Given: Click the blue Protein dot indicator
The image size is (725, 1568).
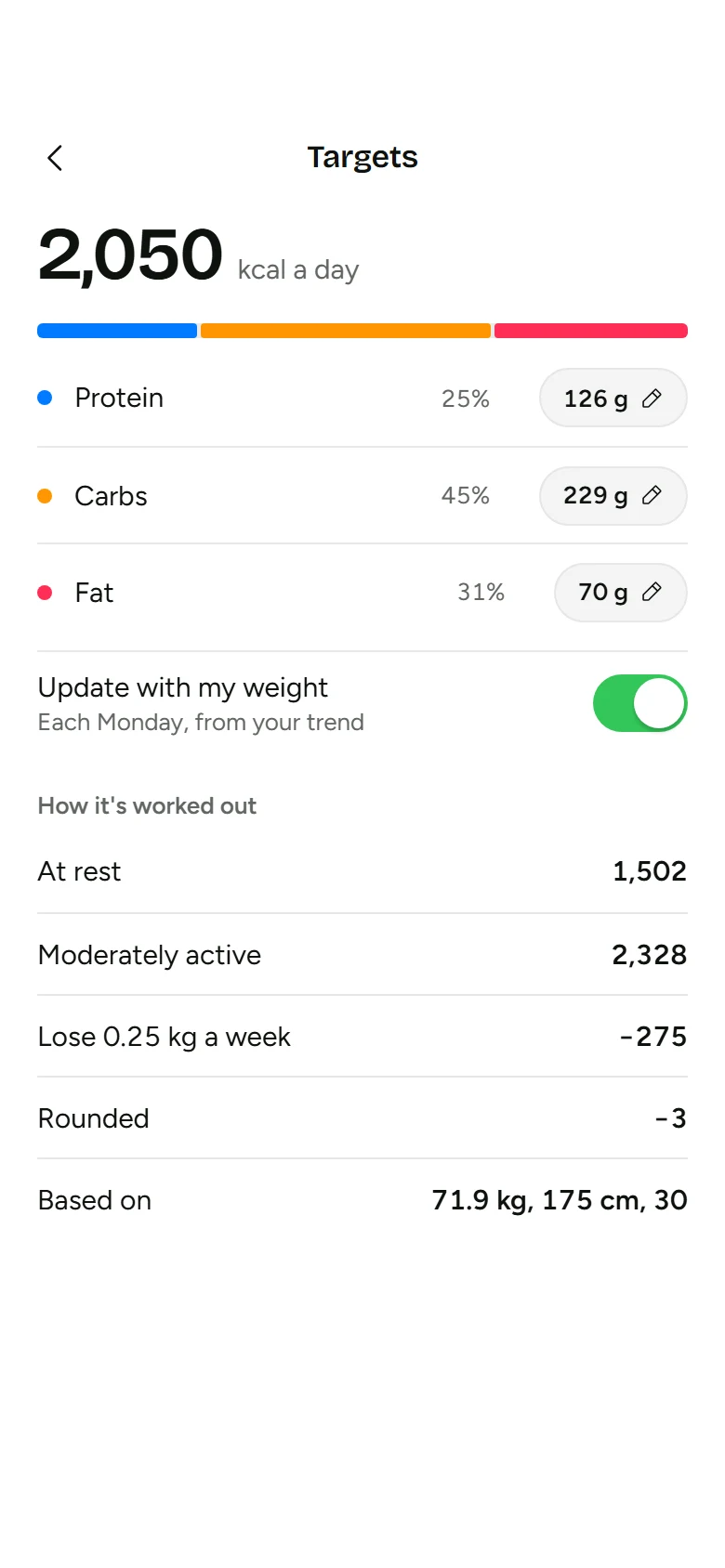Looking at the screenshot, I should point(45,398).
